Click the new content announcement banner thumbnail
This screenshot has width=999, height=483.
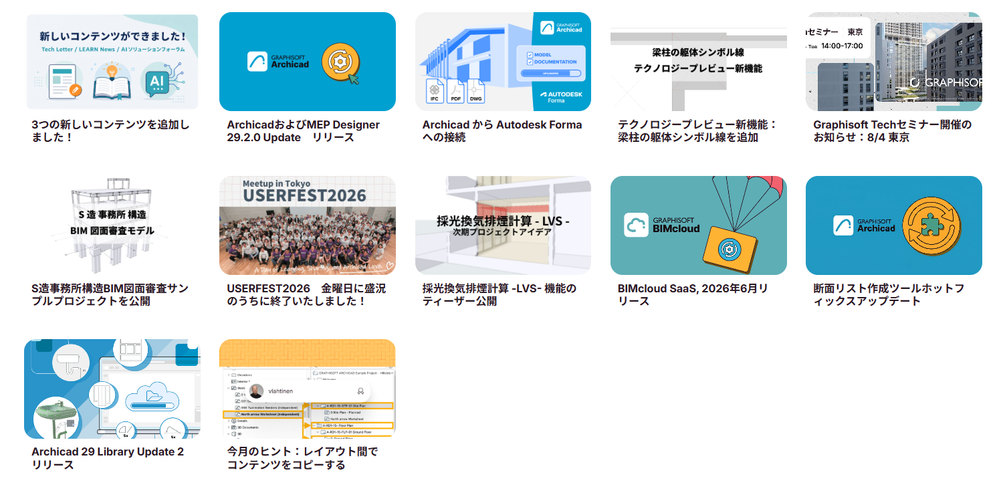click(112, 62)
